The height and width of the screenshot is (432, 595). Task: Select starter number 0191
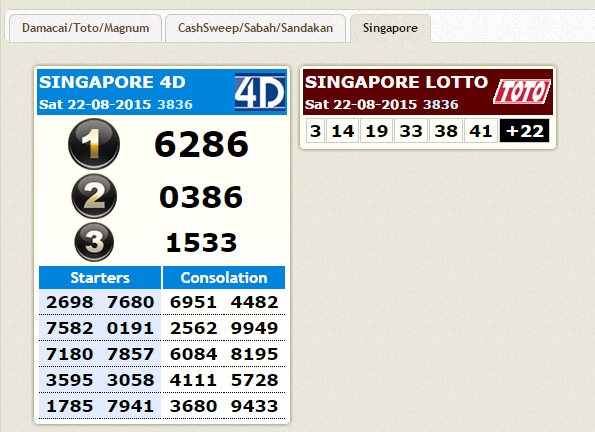point(131,328)
